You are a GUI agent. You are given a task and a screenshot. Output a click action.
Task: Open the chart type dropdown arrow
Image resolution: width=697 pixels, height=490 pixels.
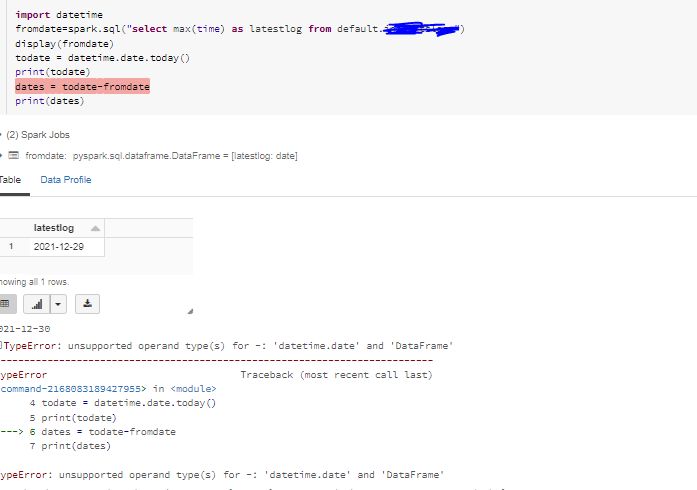tap(58, 304)
